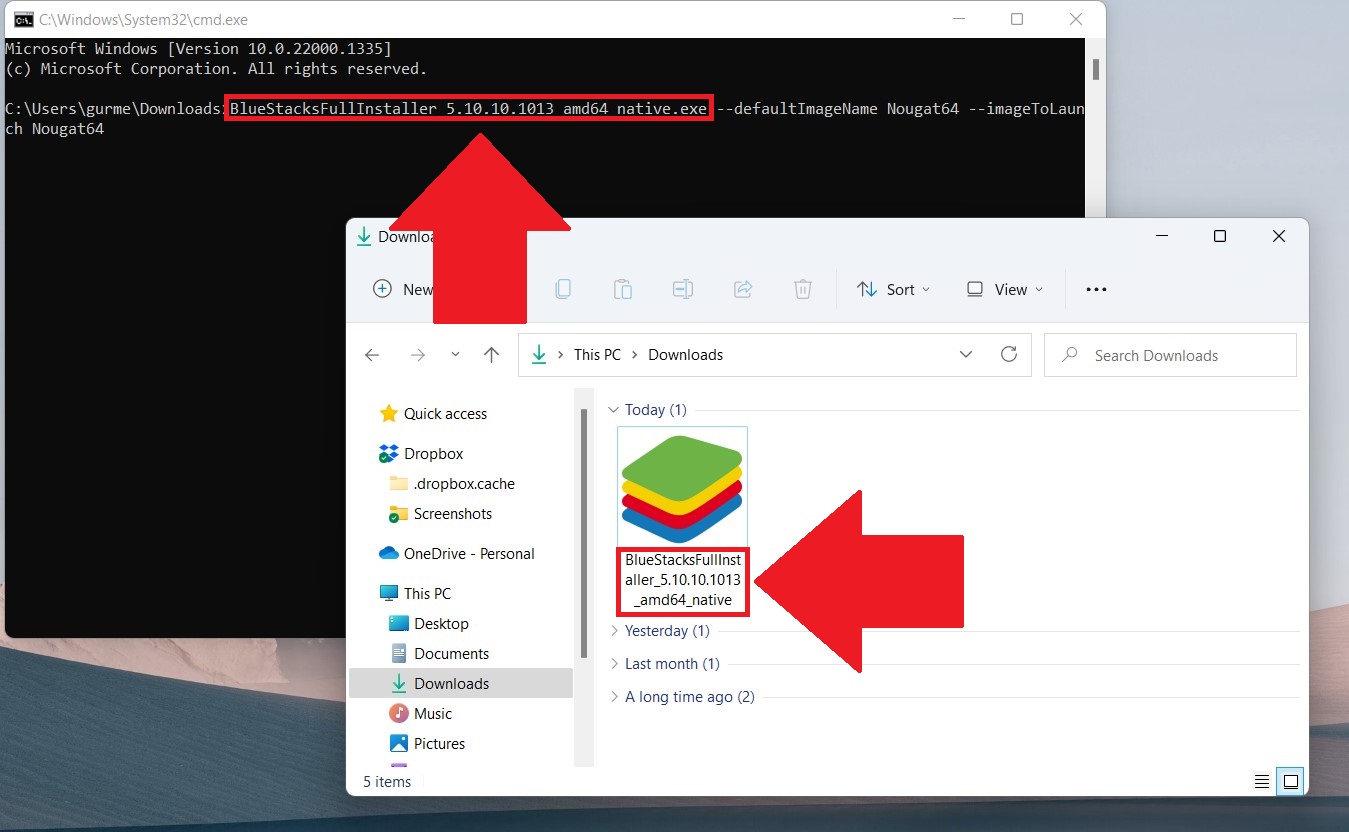Expand the Yesterday group
This screenshot has width=1349, height=832.
(x=613, y=631)
